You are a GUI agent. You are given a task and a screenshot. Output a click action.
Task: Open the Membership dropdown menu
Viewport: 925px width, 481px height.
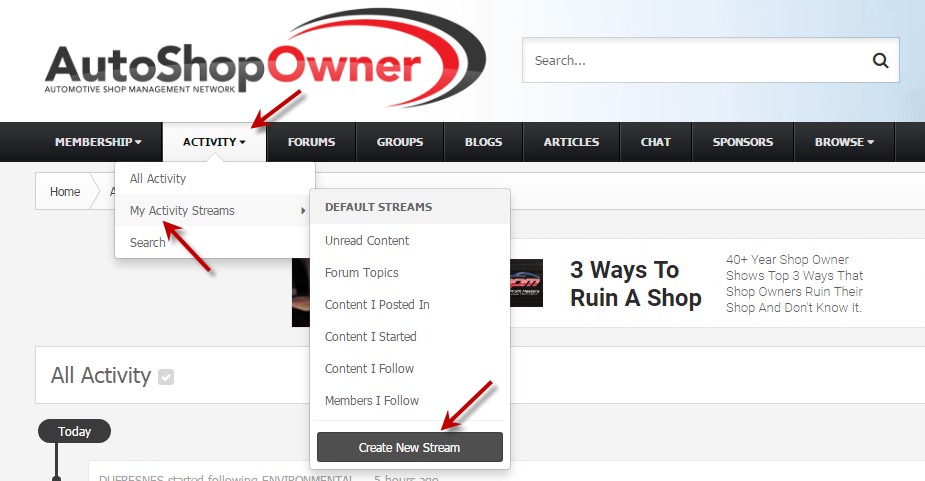coord(98,142)
